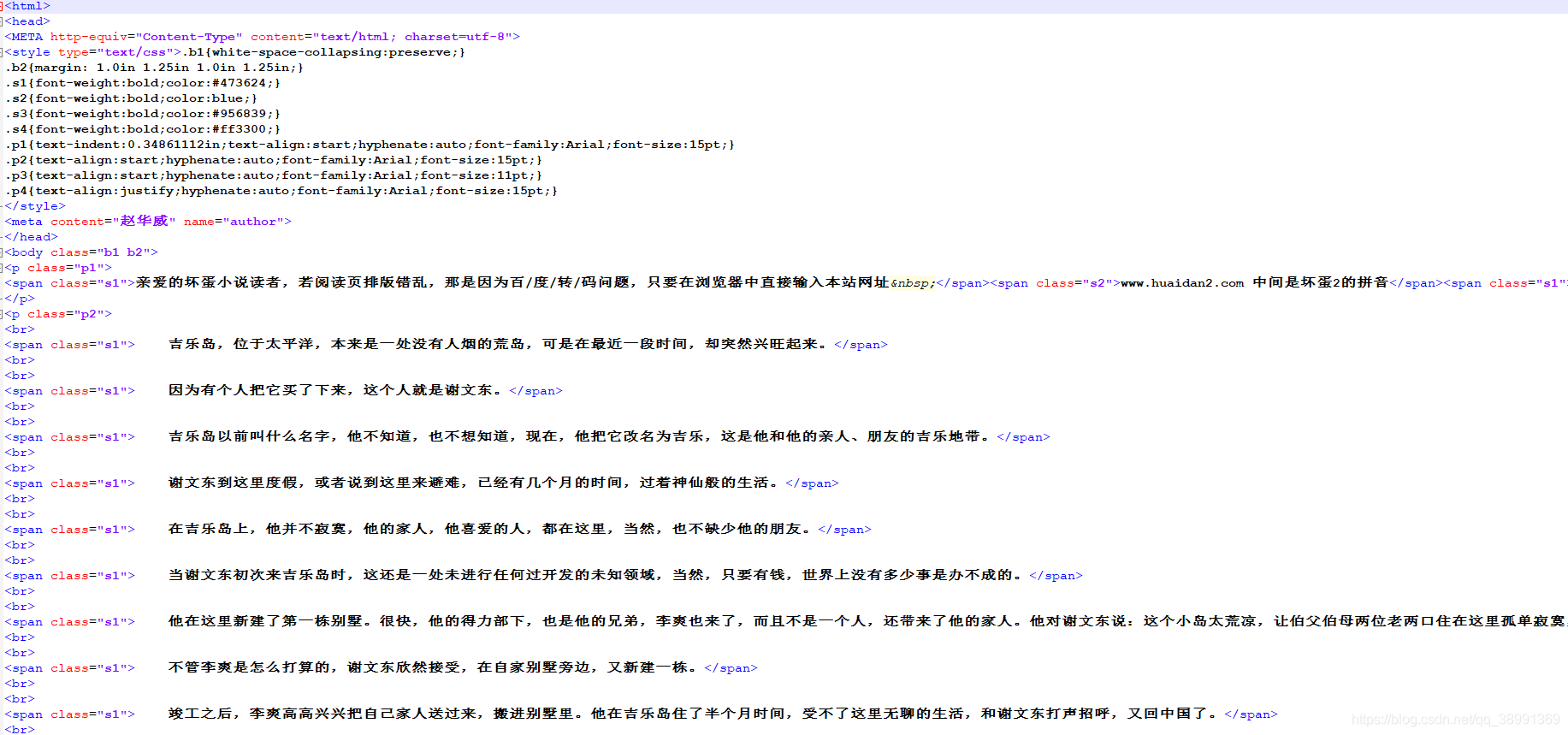1568x735 pixels.
Task: Click the sentence starting 谢文东到这里度假
Action: pos(475,483)
